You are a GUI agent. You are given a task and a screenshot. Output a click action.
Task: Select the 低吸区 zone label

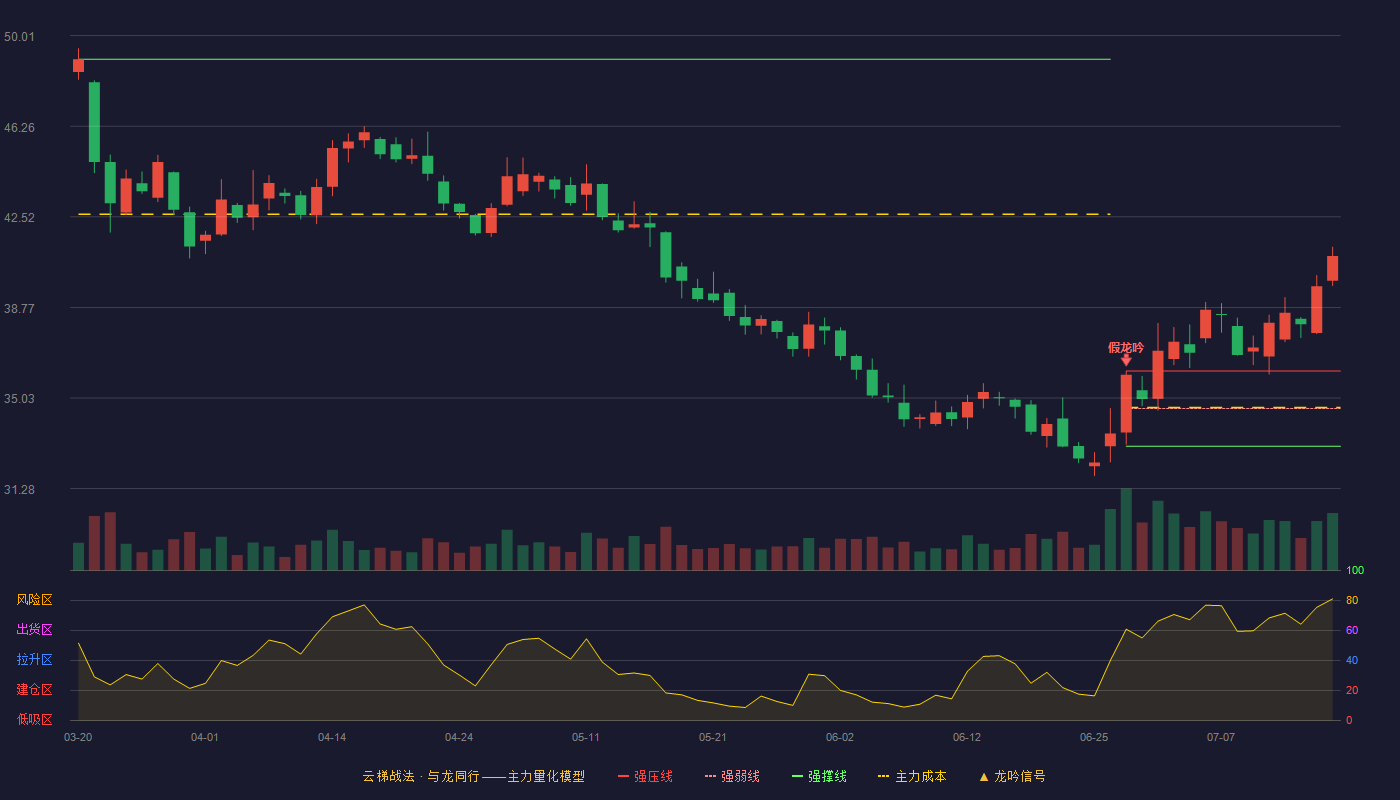pos(34,720)
